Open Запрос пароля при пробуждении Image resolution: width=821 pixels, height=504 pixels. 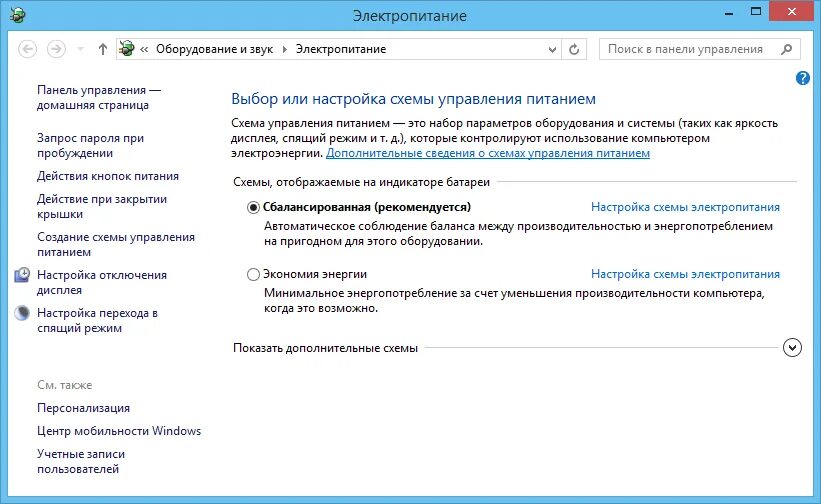[x=90, y=145]
